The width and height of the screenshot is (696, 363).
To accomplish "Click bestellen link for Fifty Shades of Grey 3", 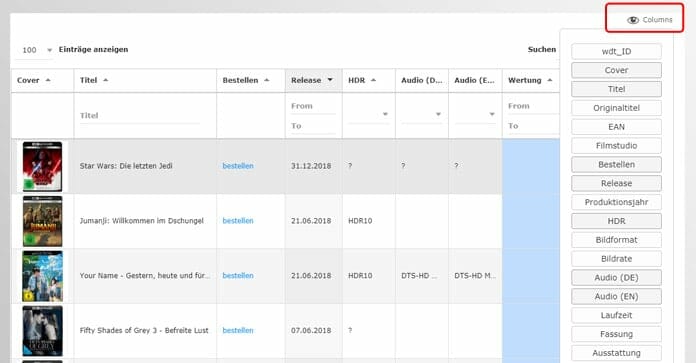I will point(238,331).
